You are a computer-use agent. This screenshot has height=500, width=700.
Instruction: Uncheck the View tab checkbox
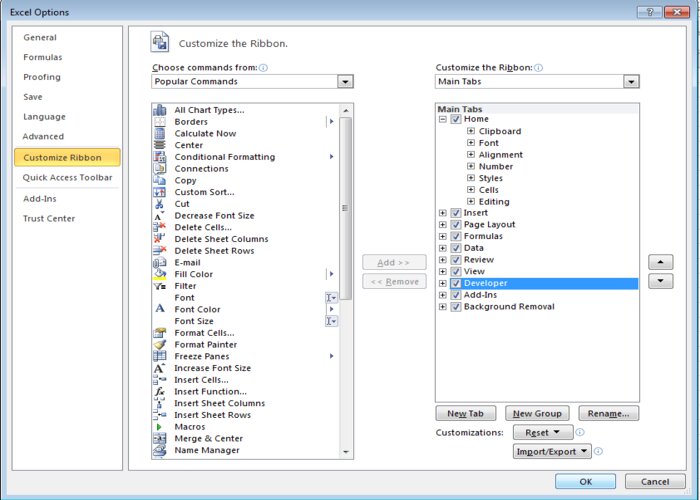(x=456, y=271)
